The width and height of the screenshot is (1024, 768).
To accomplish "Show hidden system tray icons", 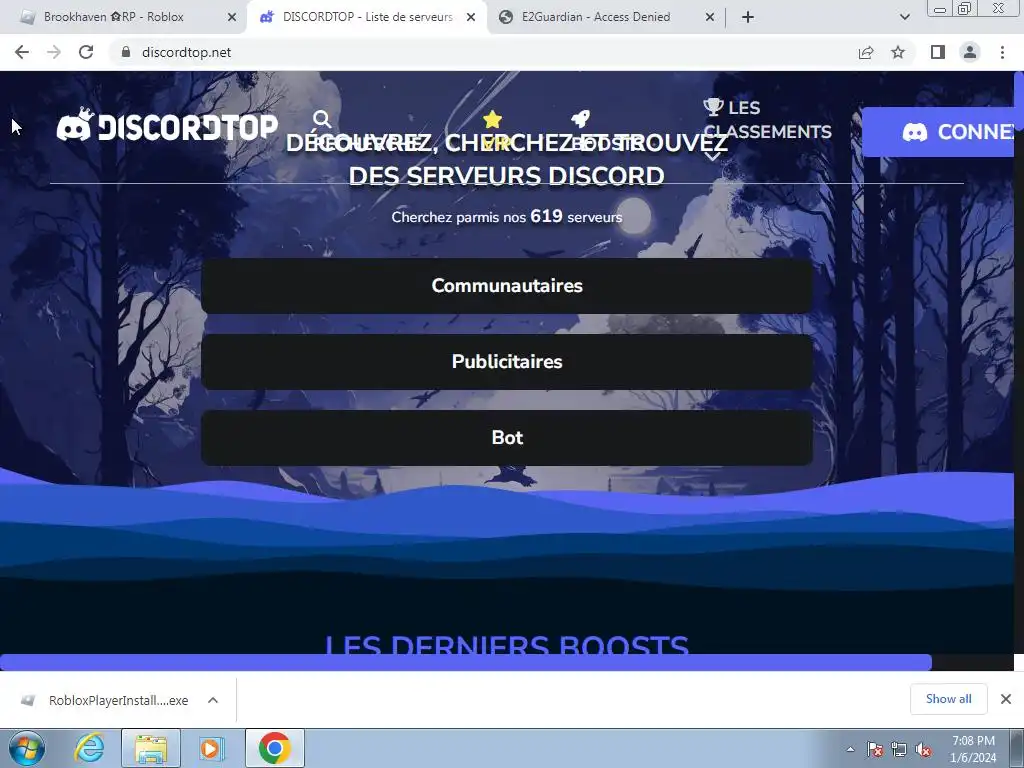I will (850, 749).
